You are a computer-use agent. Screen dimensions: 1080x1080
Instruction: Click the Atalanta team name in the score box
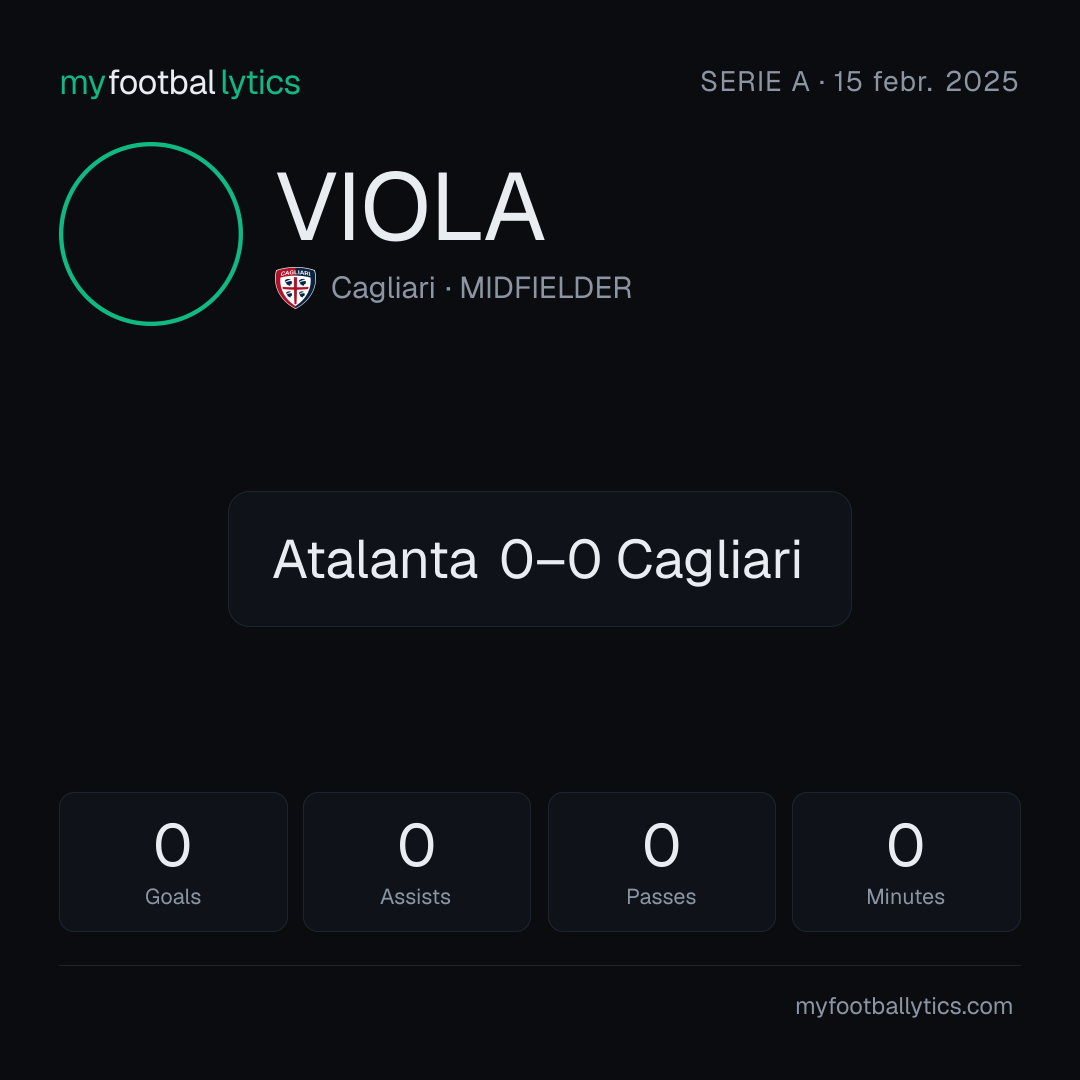pos(375,559)
